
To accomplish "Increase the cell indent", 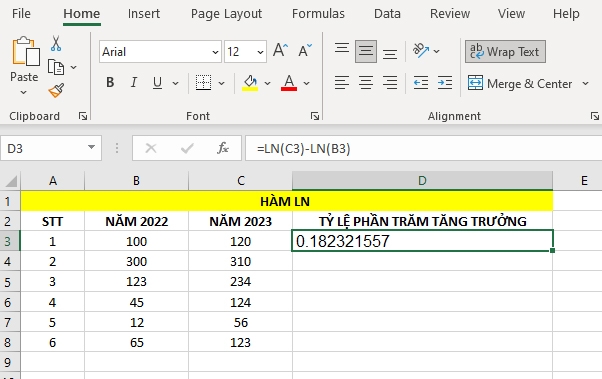I will [445, 83].
